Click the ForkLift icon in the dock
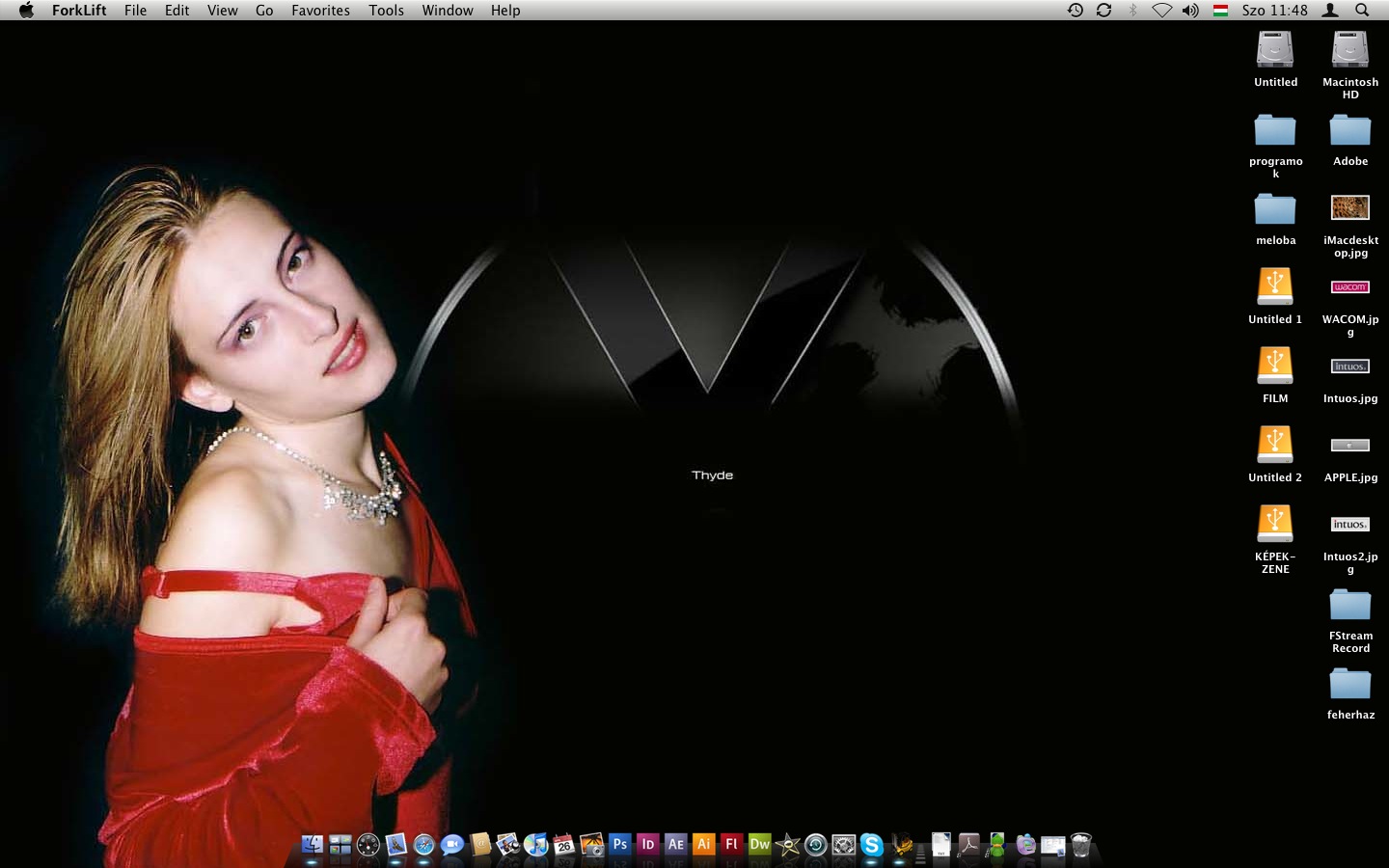The height and width of the screenshot is (868, 1389). [902, 845]
